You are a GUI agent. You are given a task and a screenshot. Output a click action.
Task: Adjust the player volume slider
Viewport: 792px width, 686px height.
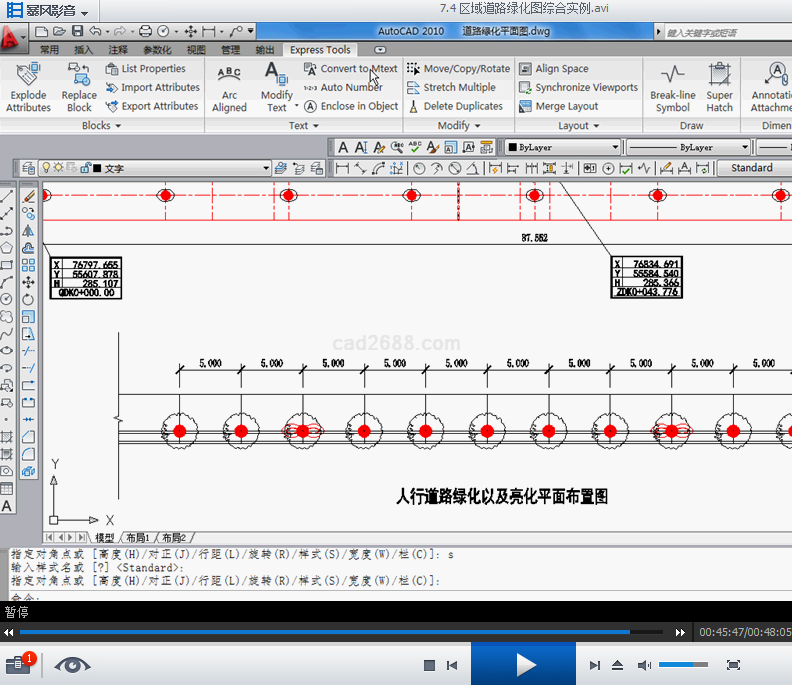683,665
